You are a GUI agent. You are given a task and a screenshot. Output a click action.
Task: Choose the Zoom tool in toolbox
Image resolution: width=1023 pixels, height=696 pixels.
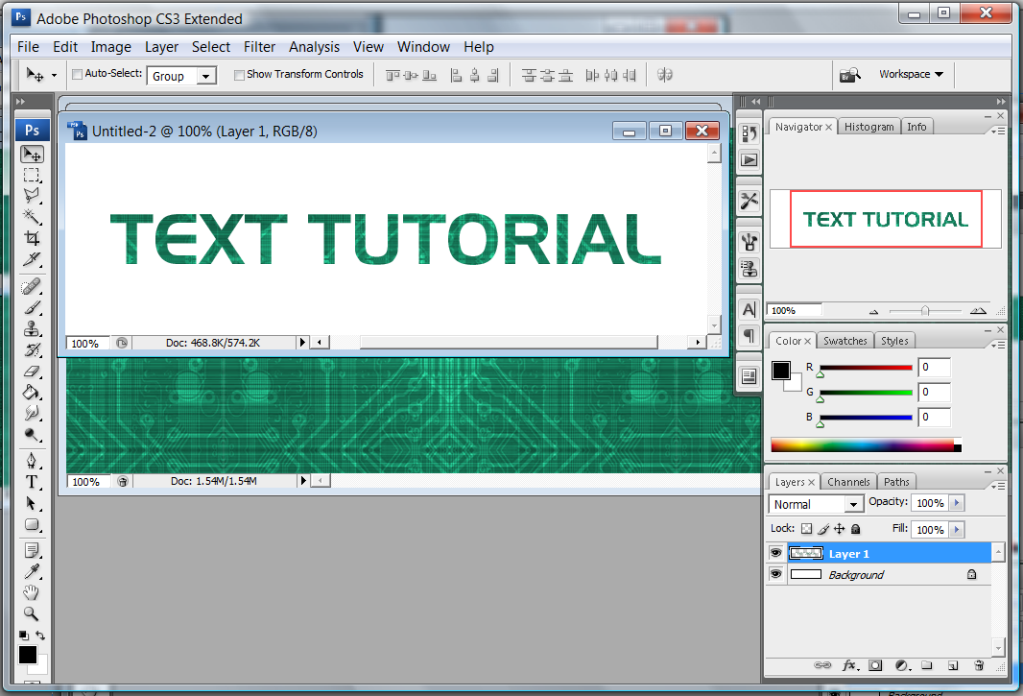click(x=32, y=614)
